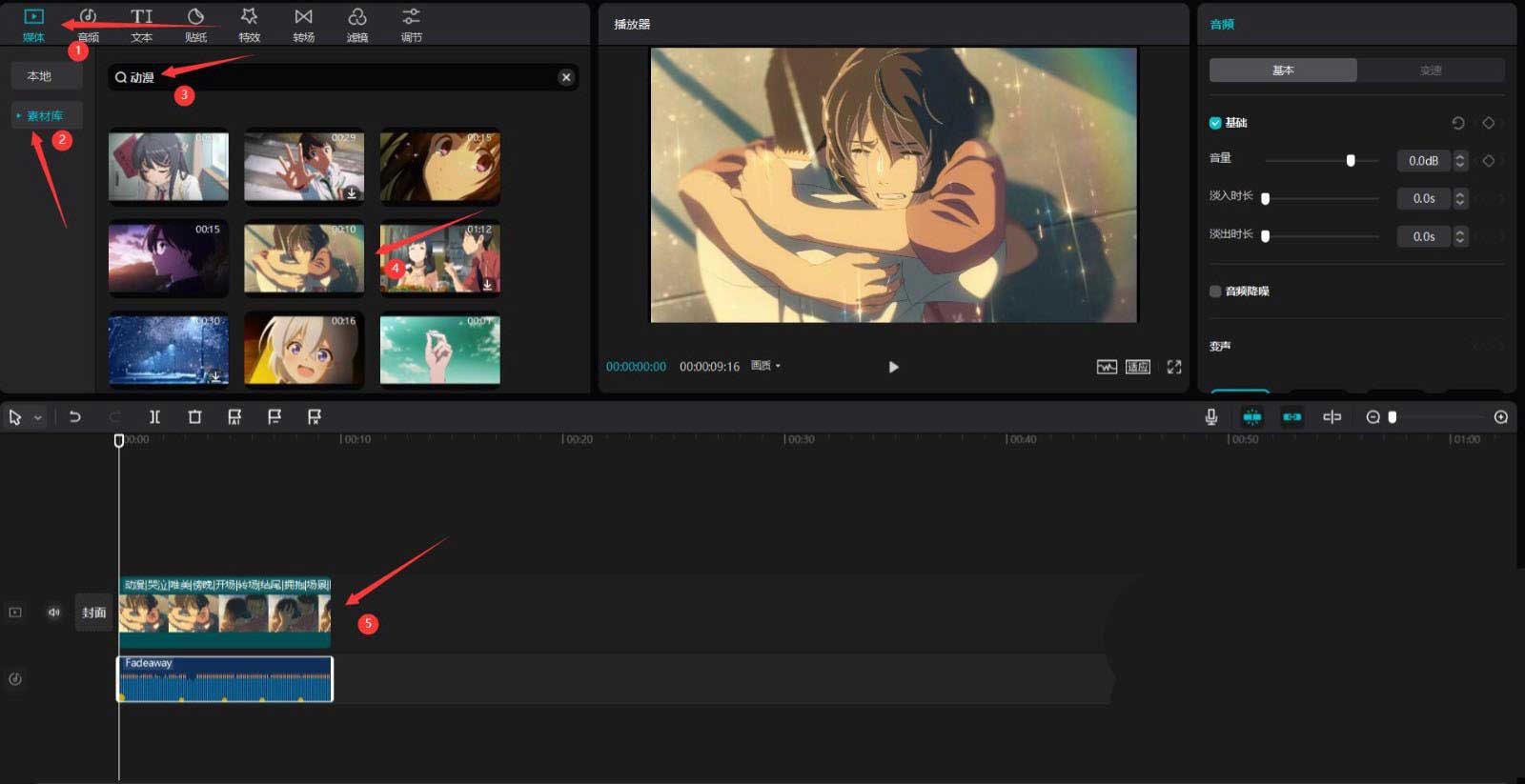The image size is (1525, 784).
Task: Toggle main track magnet snapping
Action: pos(1252,417)
